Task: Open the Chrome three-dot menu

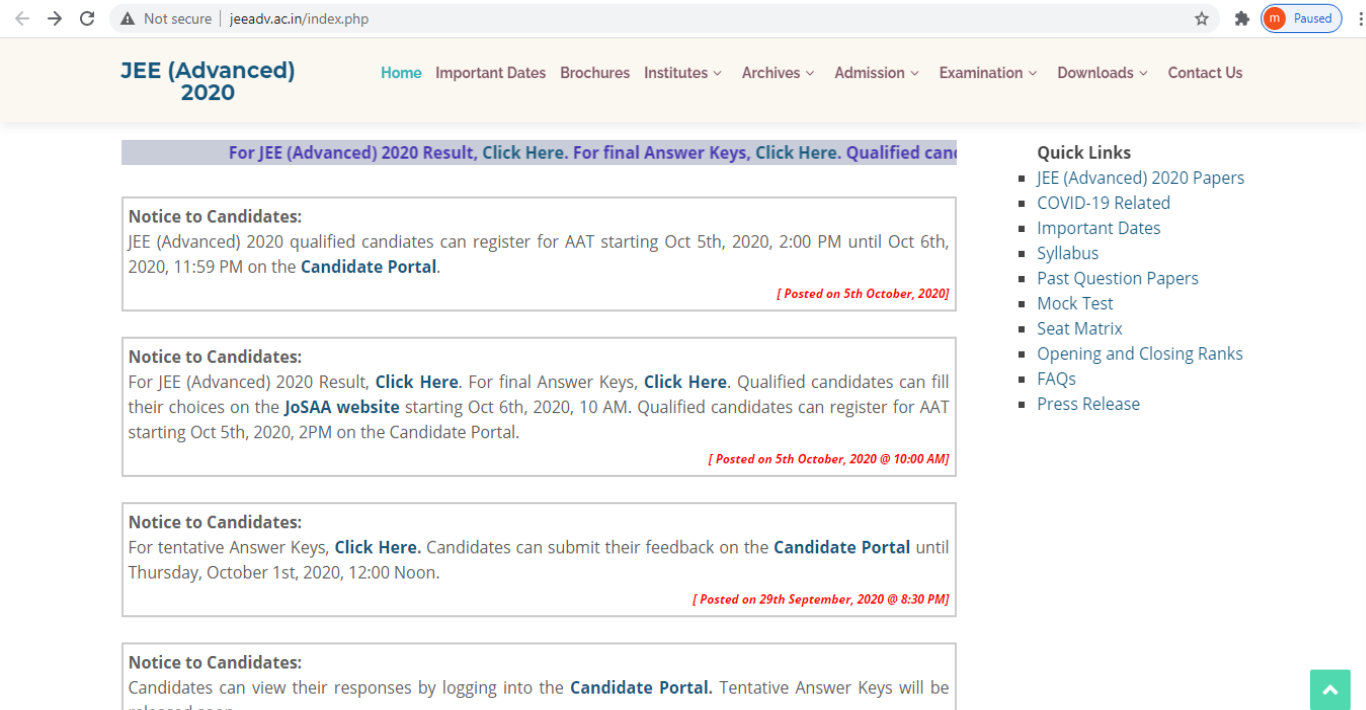Action: click(1355, 19)
